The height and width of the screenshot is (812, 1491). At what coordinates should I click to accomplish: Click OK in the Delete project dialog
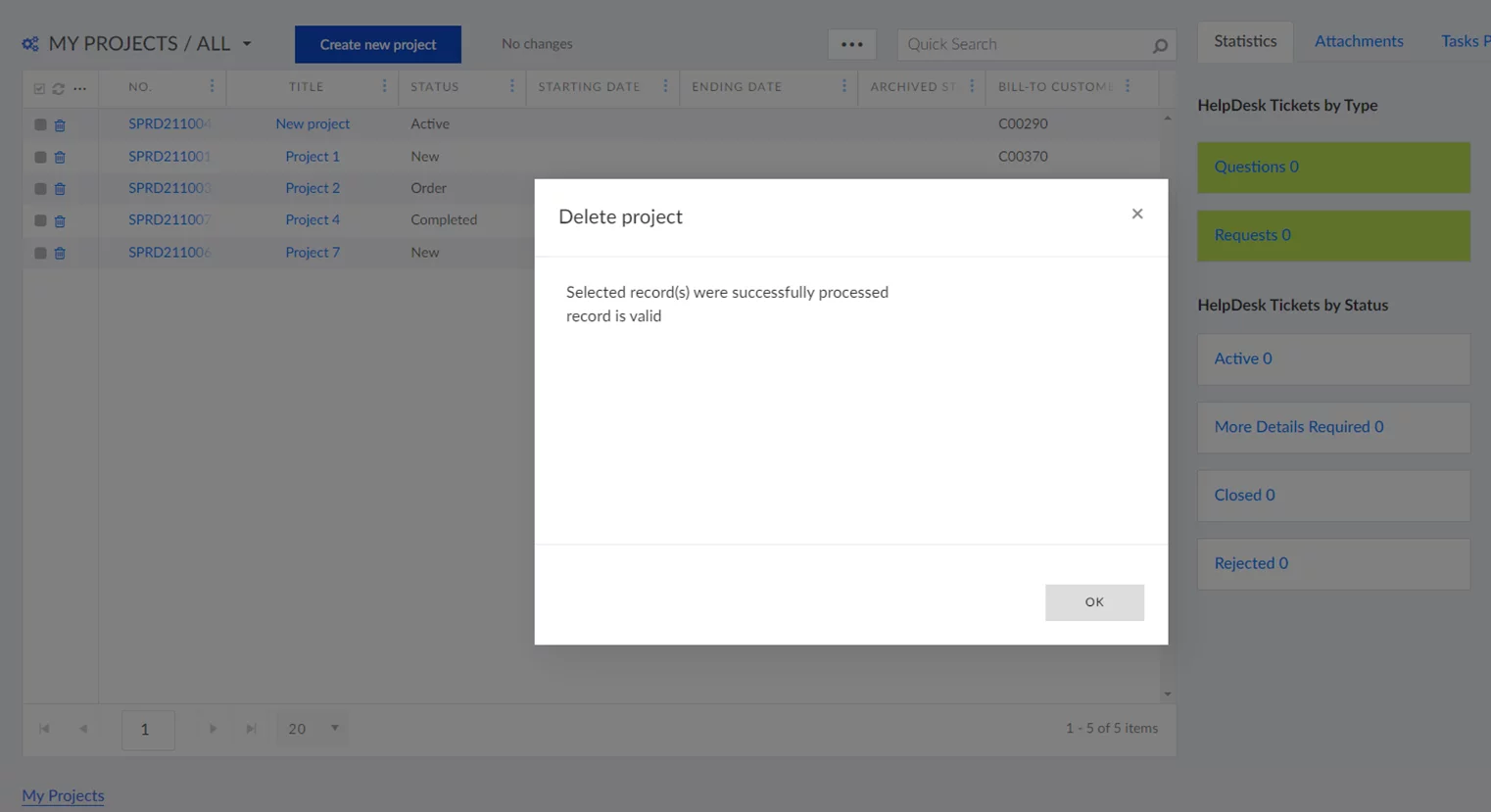pyautogui.click(x=1093, y=602)
